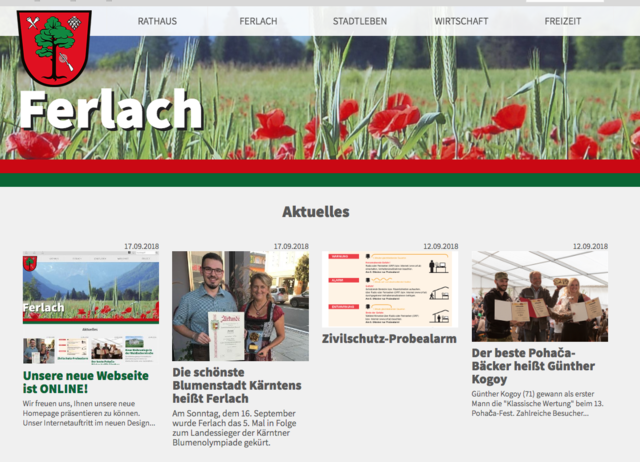The image size is (640, 462).
Task: Click the 12.09.2018 date above Zivilschutz article
Action: tap(441, 247)
